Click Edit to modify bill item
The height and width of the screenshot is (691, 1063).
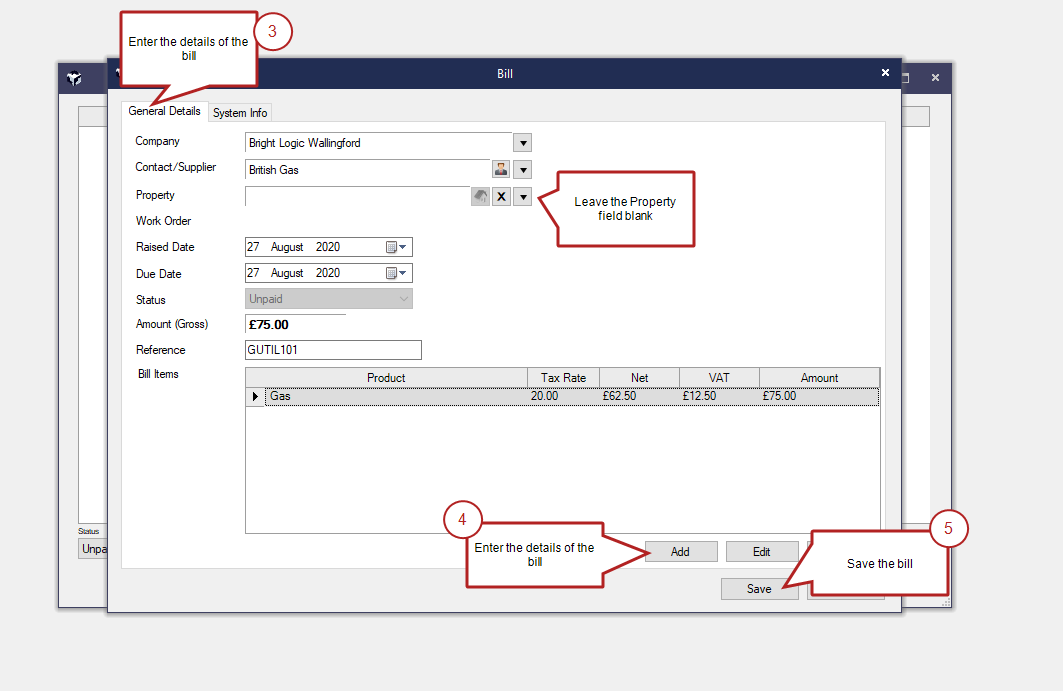tap(762, 552)
